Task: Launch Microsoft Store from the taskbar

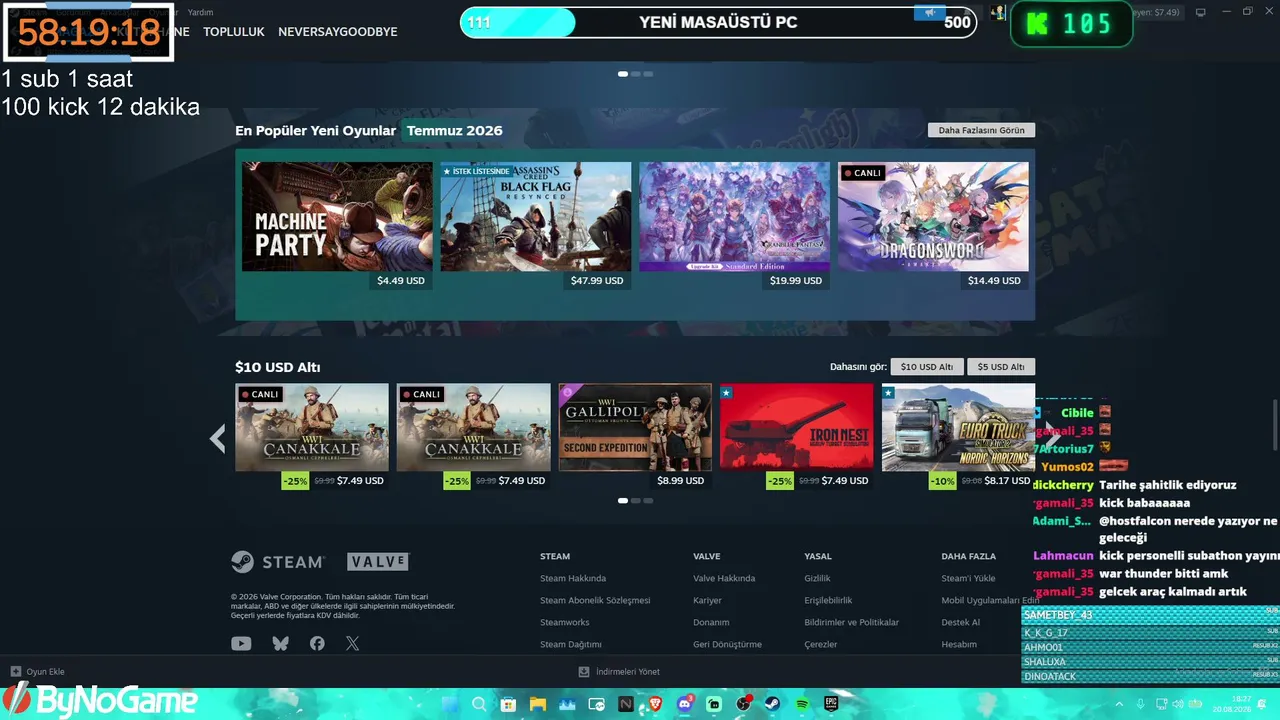Action: (x=508, y=704)
